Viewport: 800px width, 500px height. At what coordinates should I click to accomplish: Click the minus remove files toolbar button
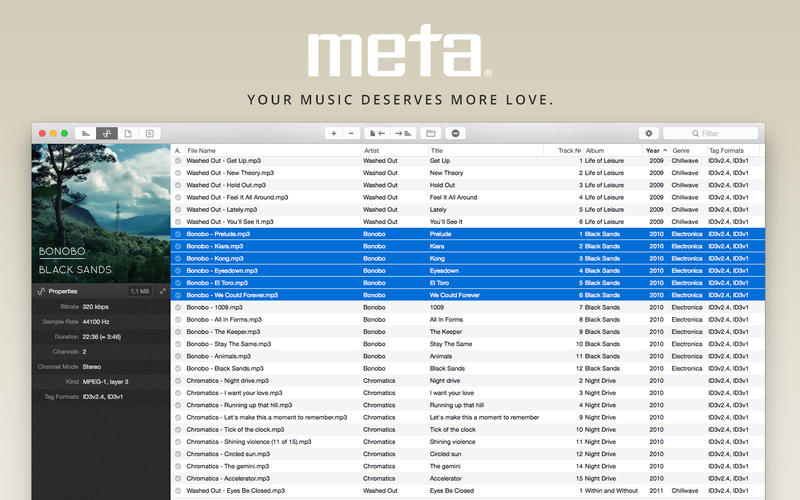click(351, 133)
